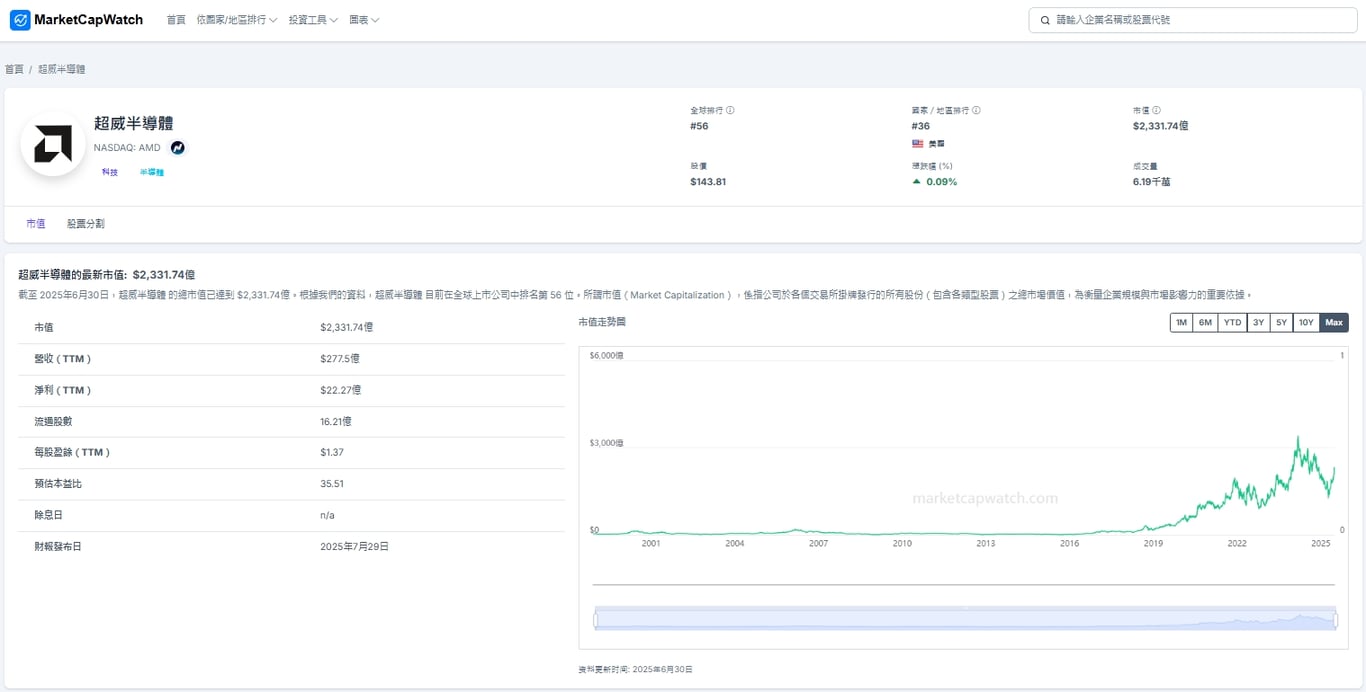This screenshot has width=1366, height=692.
Task: Switch to the 股票分割 tab
Action: (86, 224)
